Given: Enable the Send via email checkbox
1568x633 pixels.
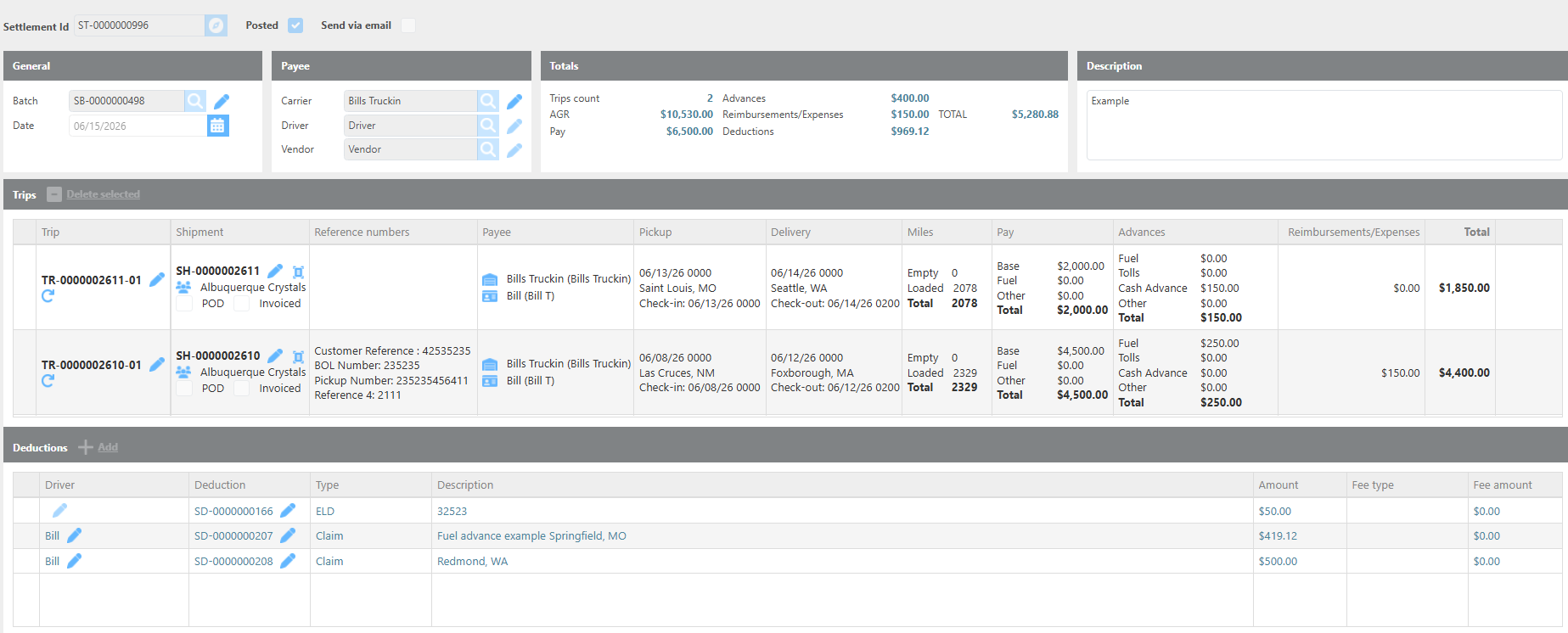Looking at the screenshot, I should [x=408, y=25].
